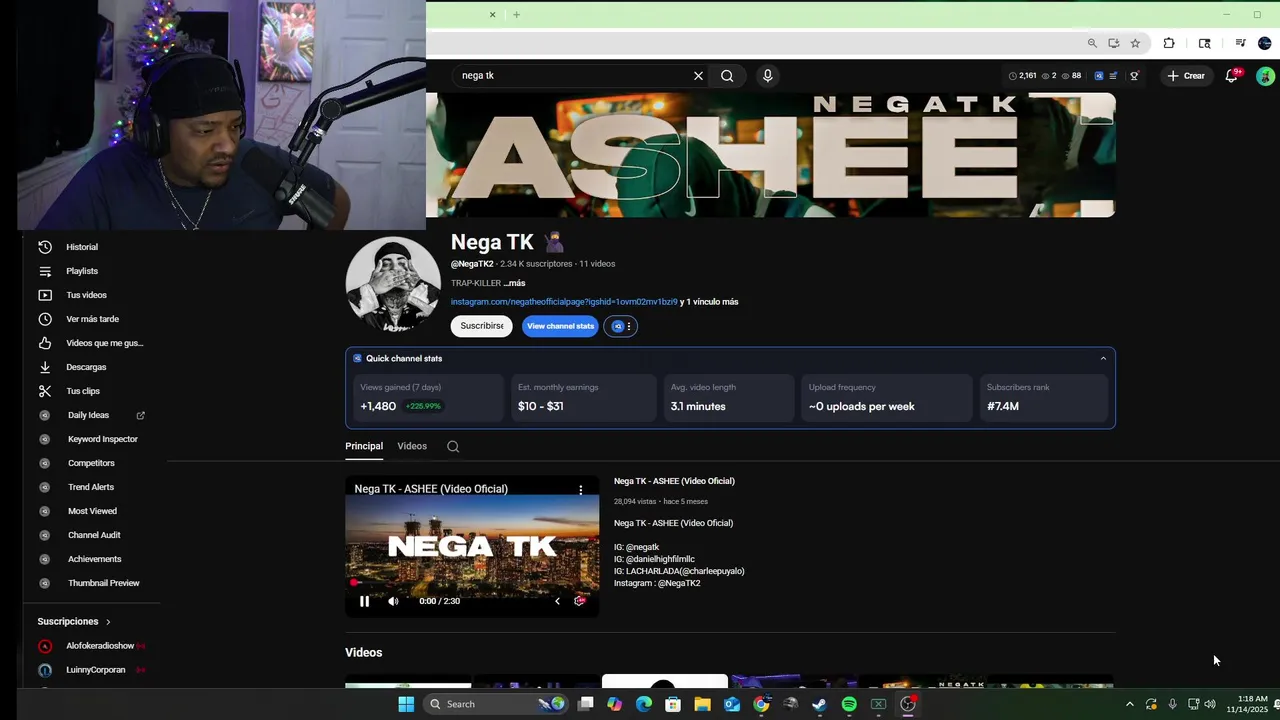Screen dimensions: 1280x720
Task: Click the eye stat showing 88
Action: (1071, 76)
